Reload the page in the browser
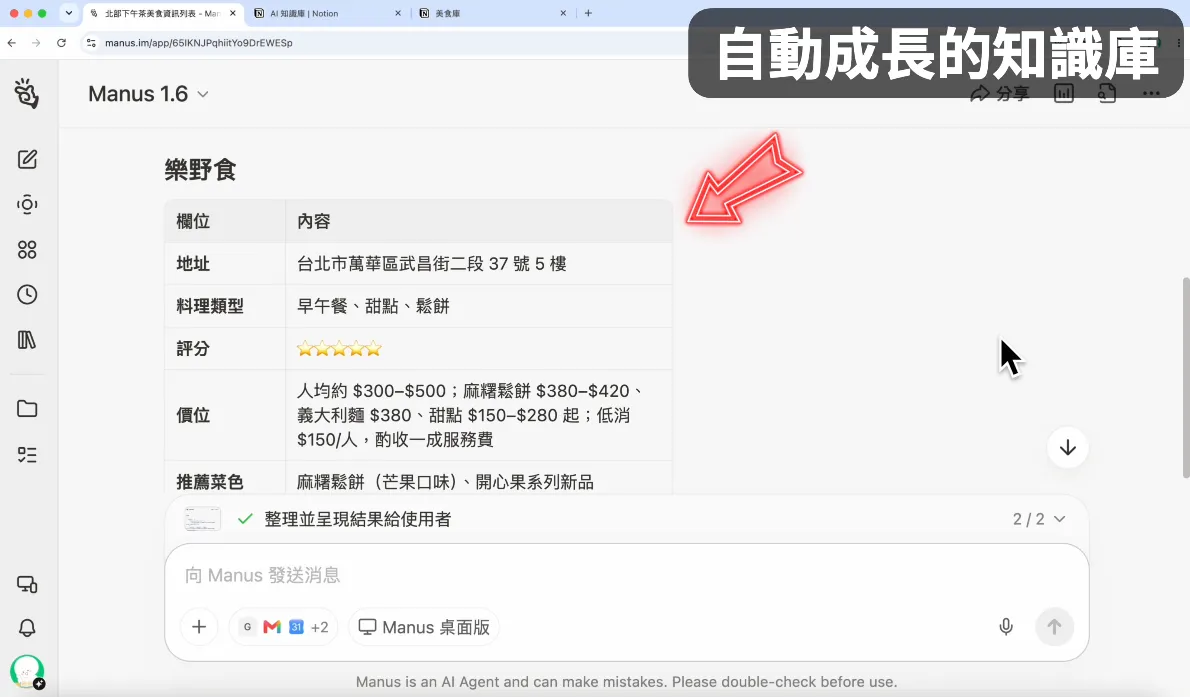This screenshot has height=697, width=1190. [x=61, y=43]
